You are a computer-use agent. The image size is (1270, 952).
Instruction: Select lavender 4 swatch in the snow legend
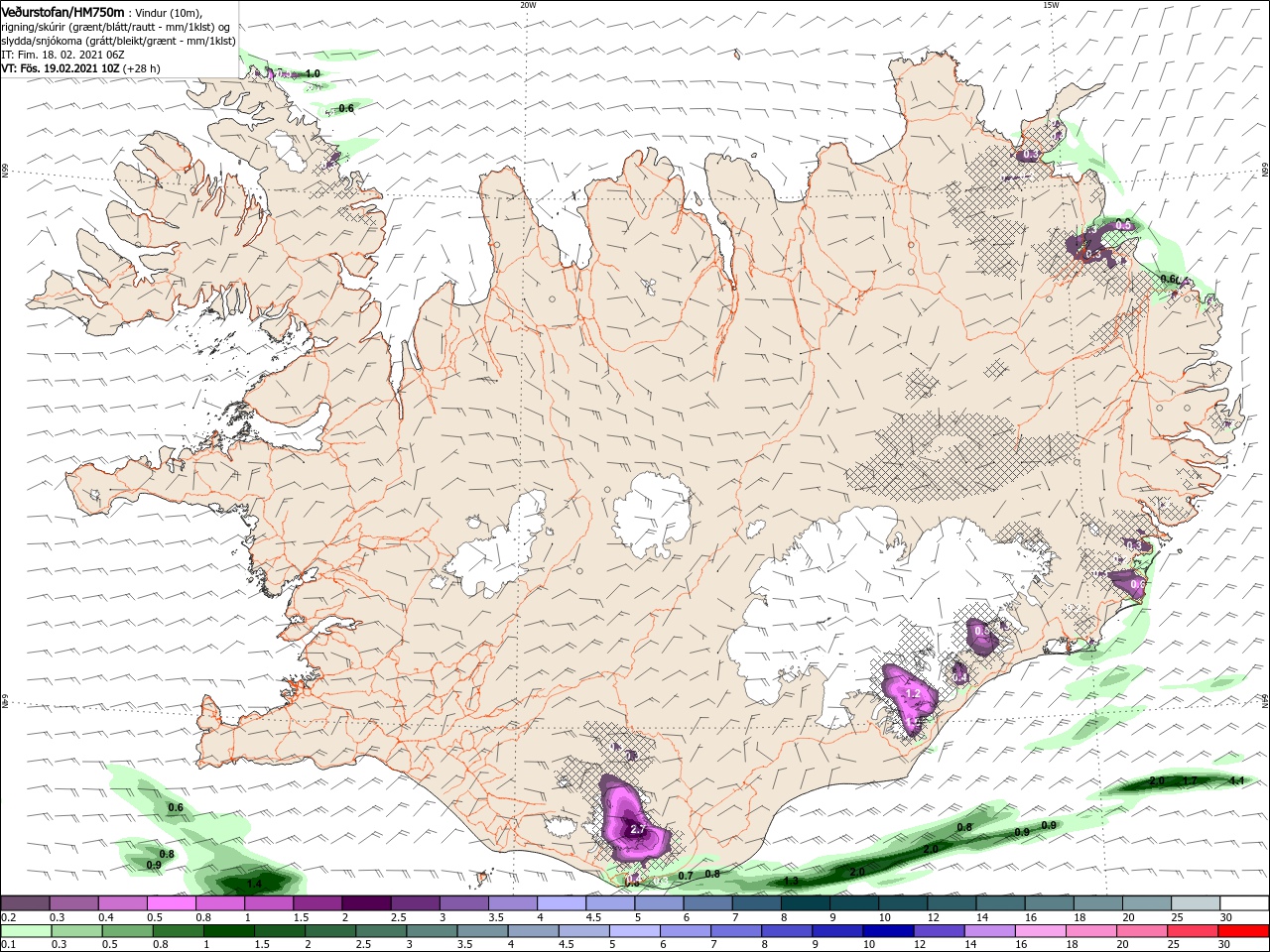pos(562,903)
